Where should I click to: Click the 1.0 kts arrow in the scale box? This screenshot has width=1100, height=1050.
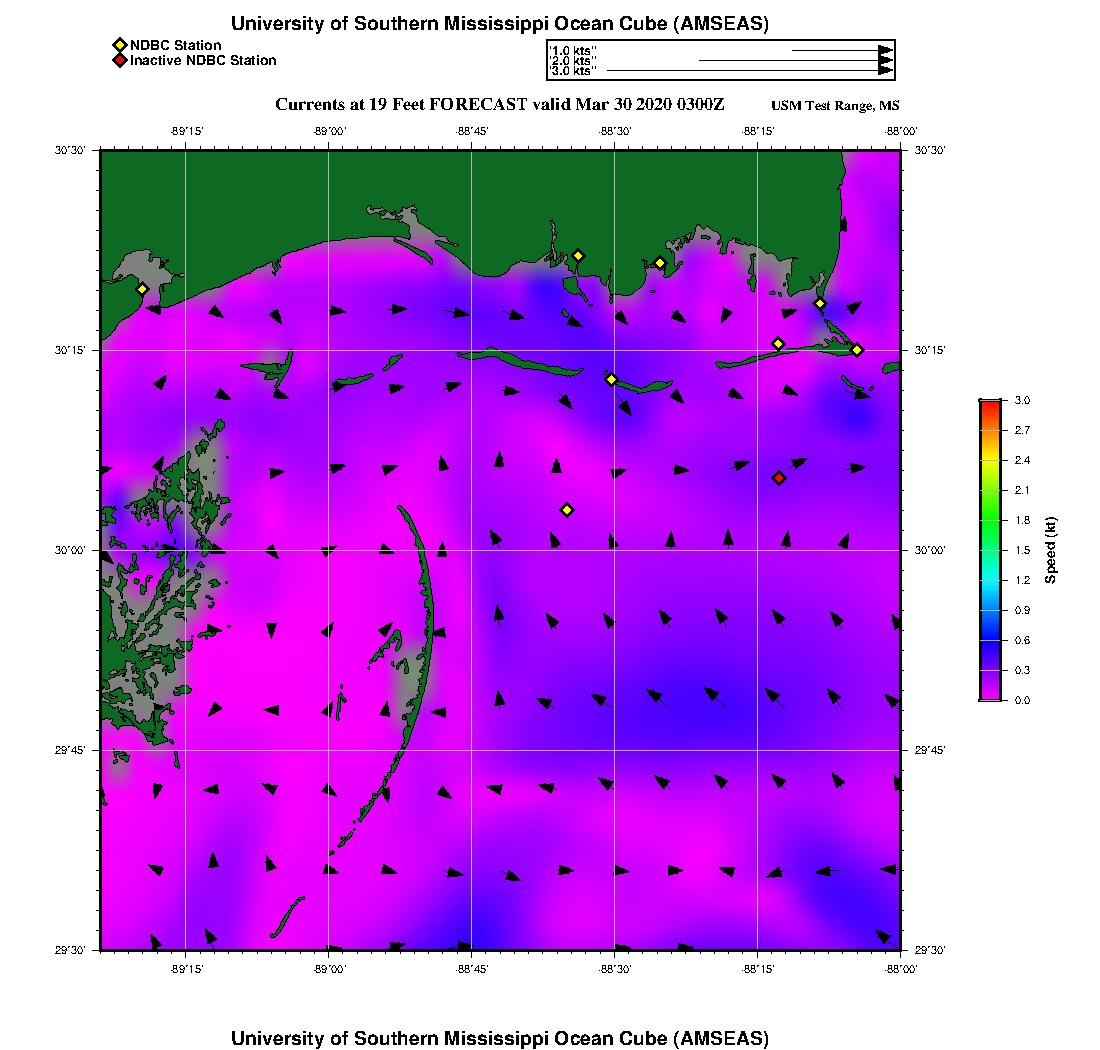842,49
